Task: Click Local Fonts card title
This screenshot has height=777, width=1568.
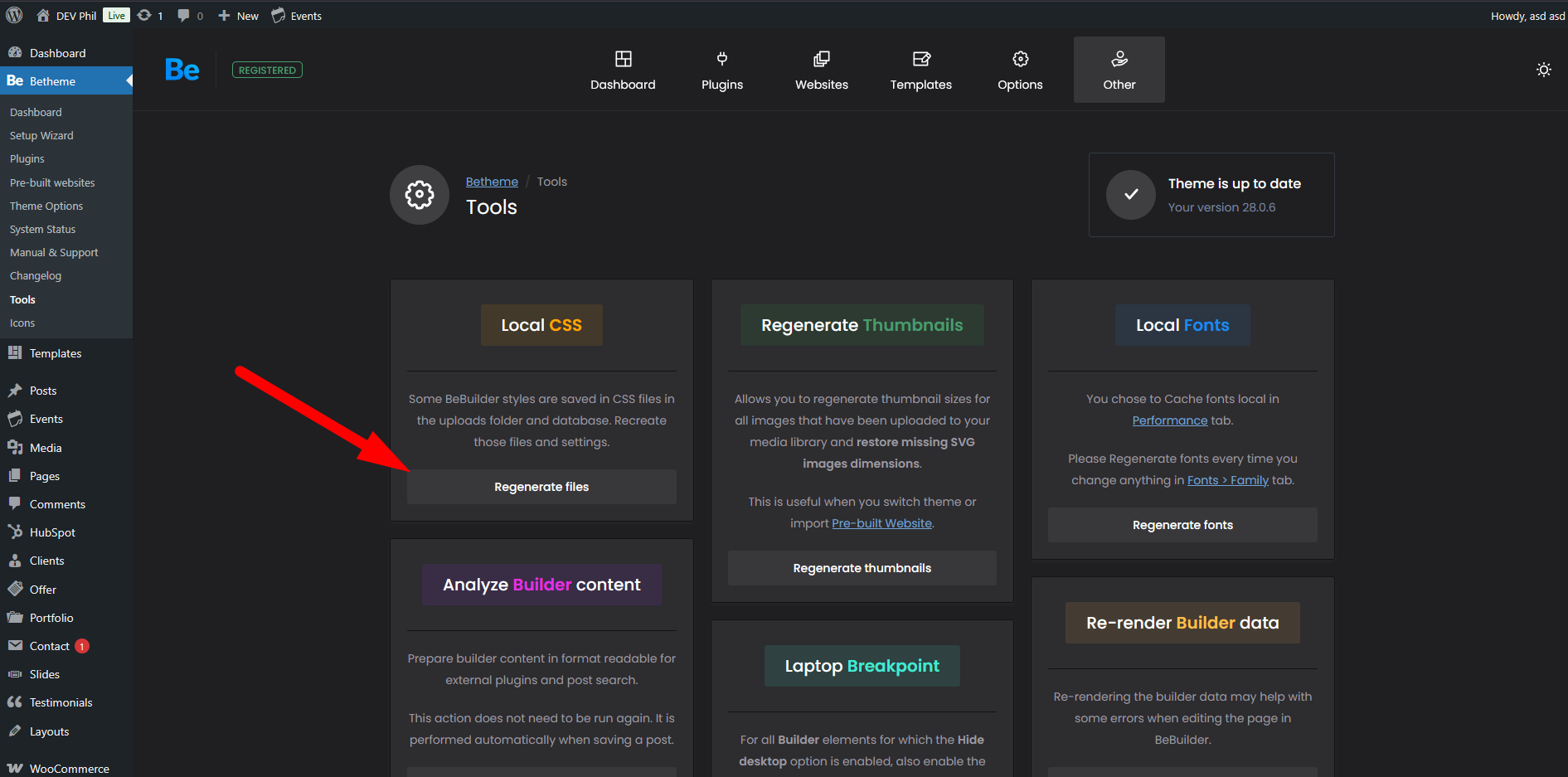Action: coord(1182,325)
